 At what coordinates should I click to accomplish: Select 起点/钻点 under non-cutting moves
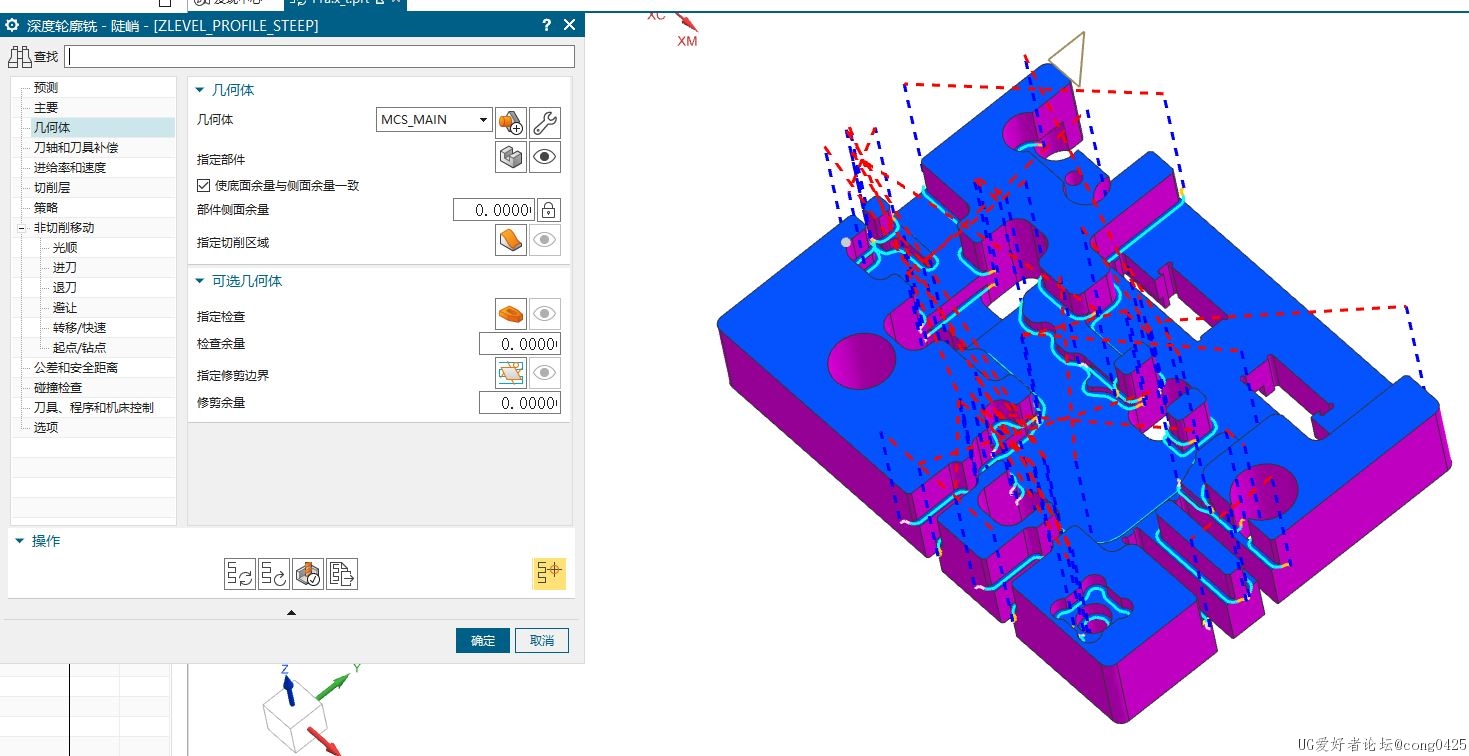(x=79, y=348)
